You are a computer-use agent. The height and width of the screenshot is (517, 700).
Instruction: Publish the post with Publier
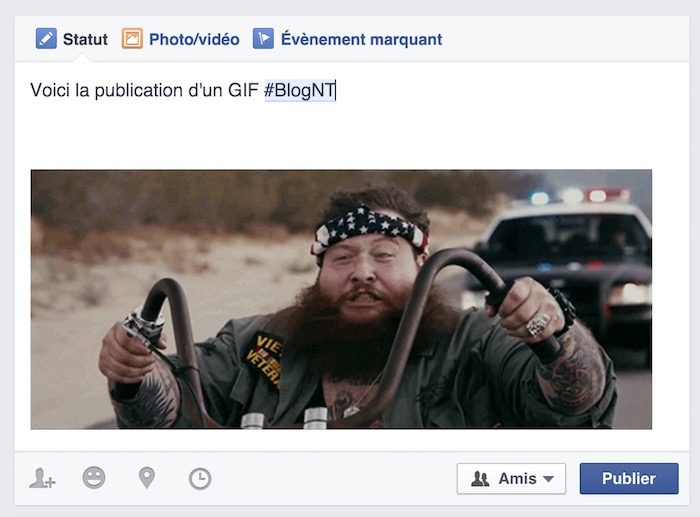(629, 479)
